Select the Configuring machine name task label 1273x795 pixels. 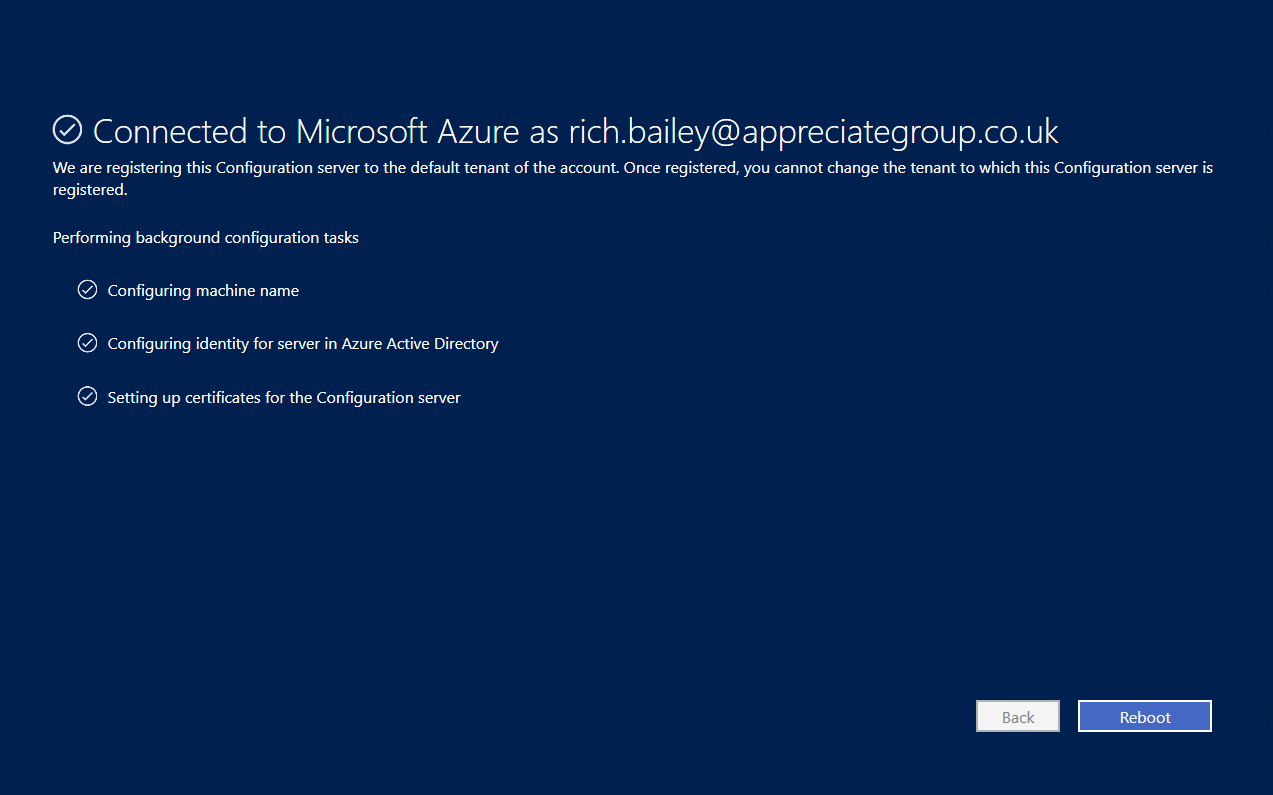tap(203, 291)
